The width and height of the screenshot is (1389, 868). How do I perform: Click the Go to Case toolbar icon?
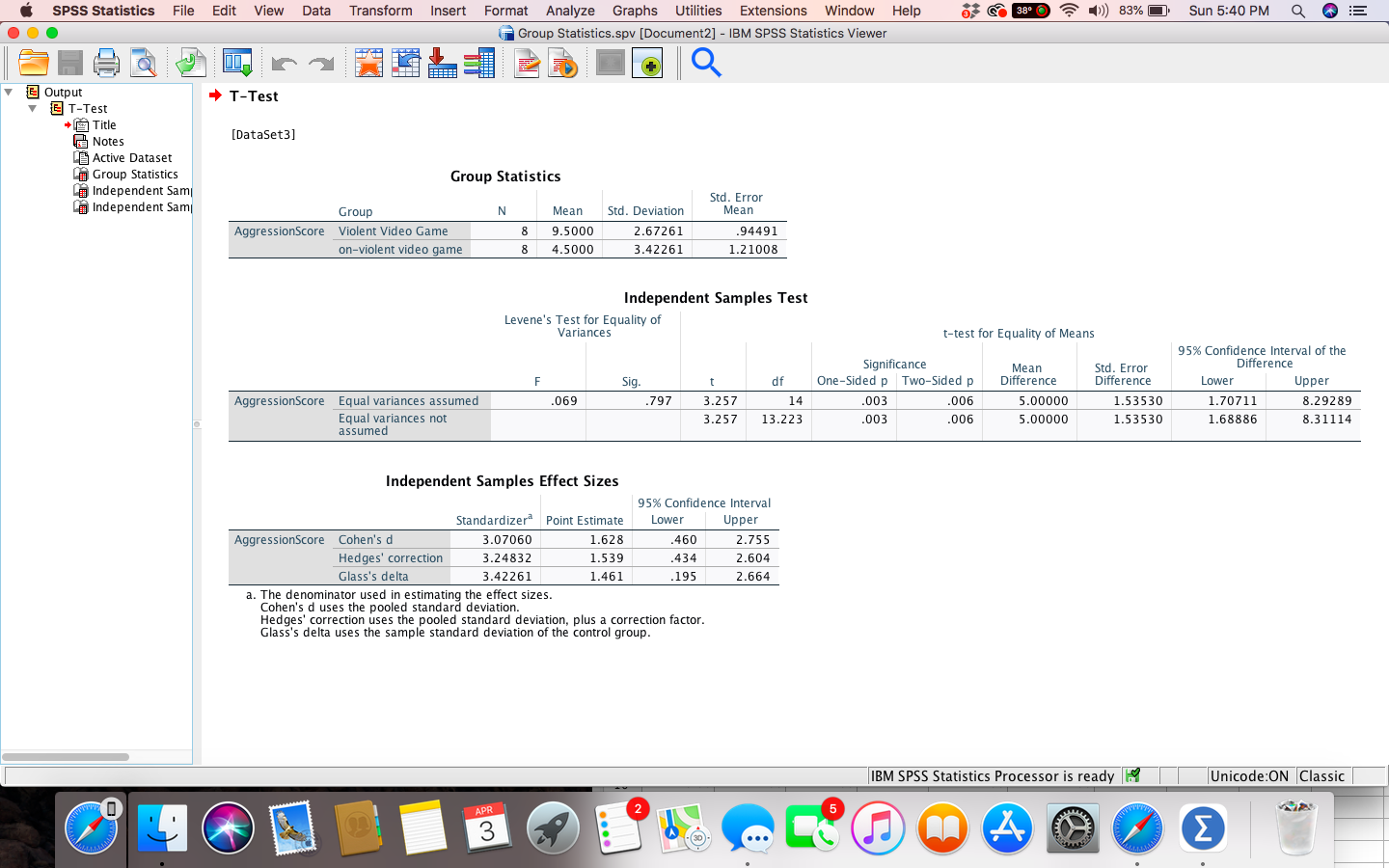406,64
